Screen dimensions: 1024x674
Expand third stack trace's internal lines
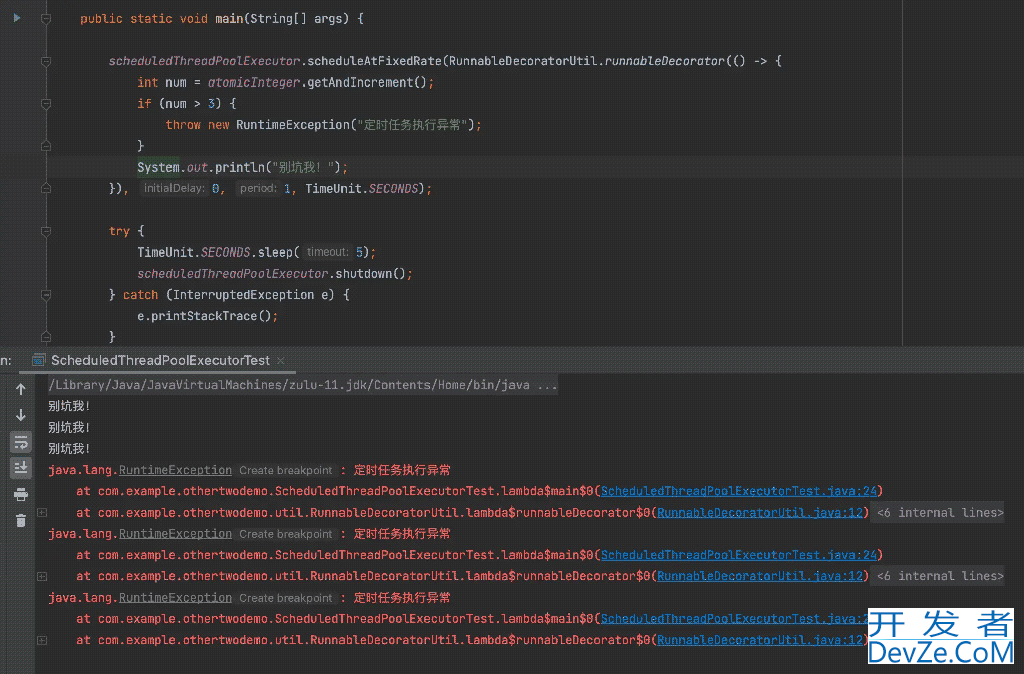(x=42, y=640)
